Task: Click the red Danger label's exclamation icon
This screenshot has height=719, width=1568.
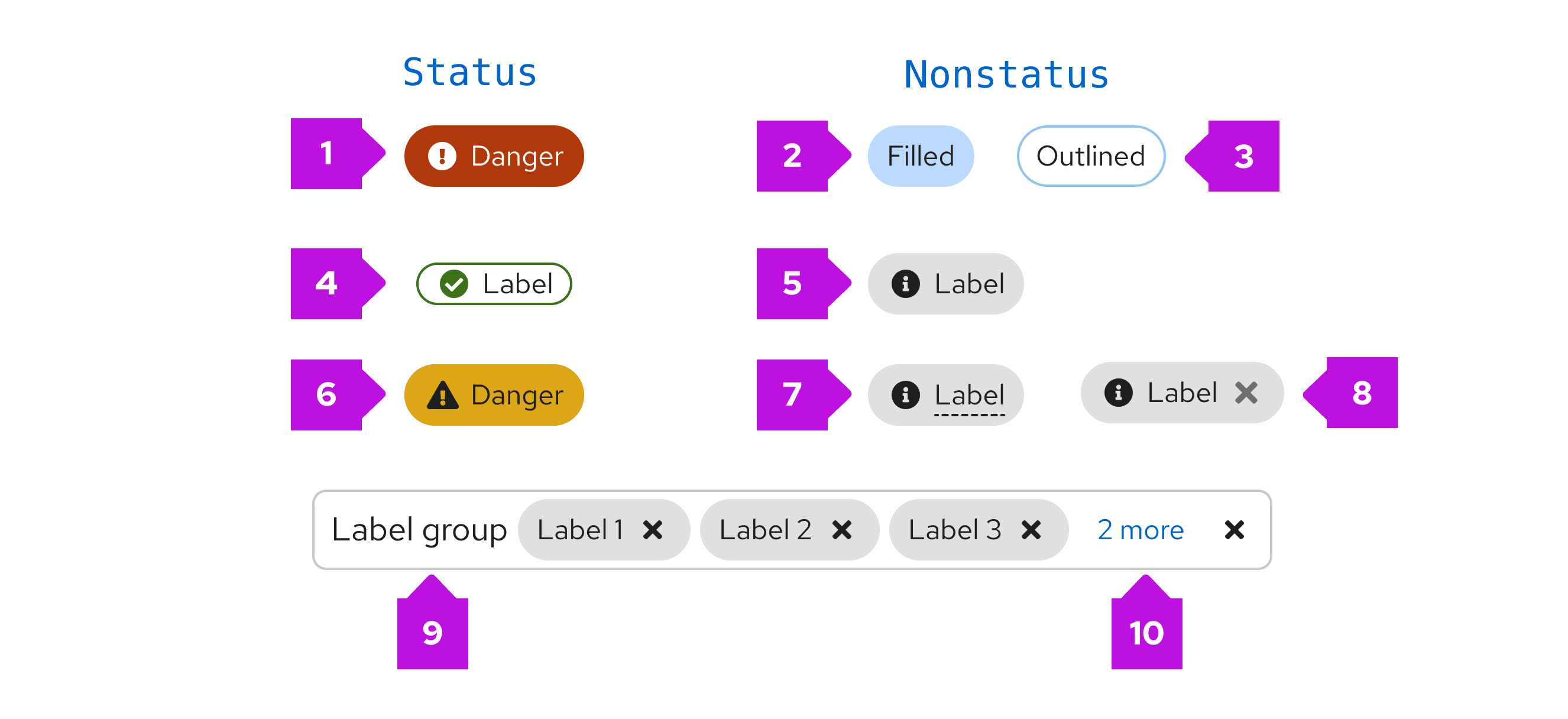Action: pos(442,156)
